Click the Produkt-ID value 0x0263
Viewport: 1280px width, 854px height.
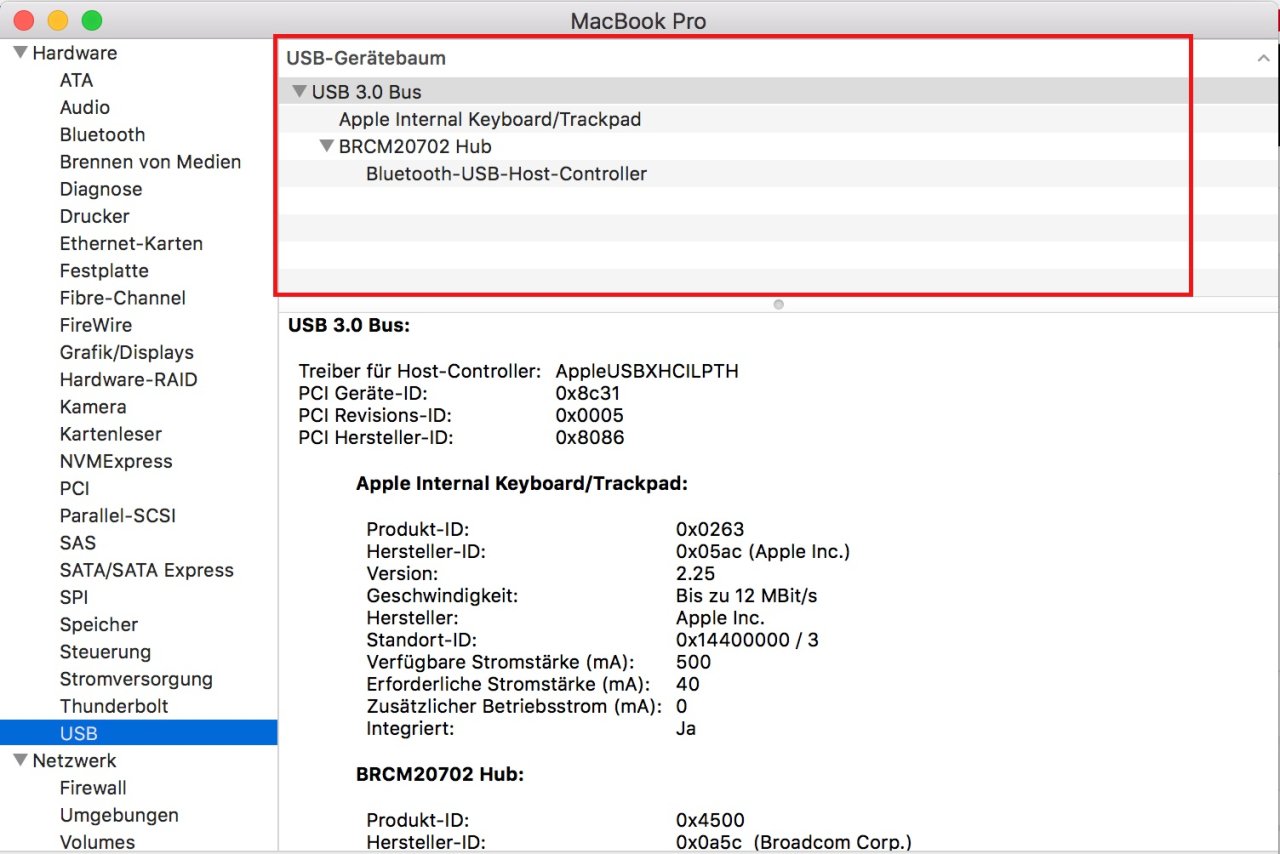[x=710, y=530]
